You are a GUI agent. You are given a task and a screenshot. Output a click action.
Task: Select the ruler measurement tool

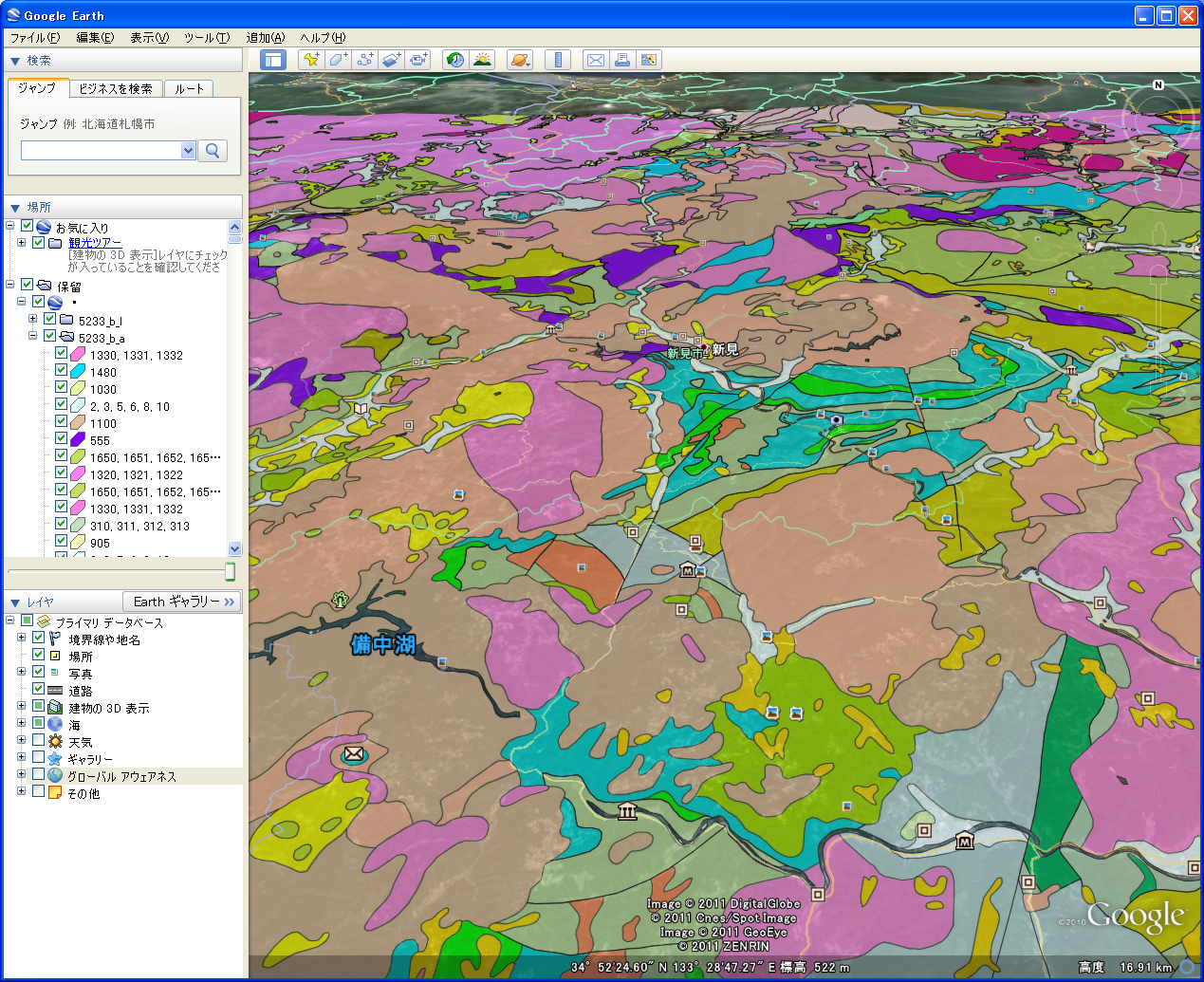tap(558, 60)
